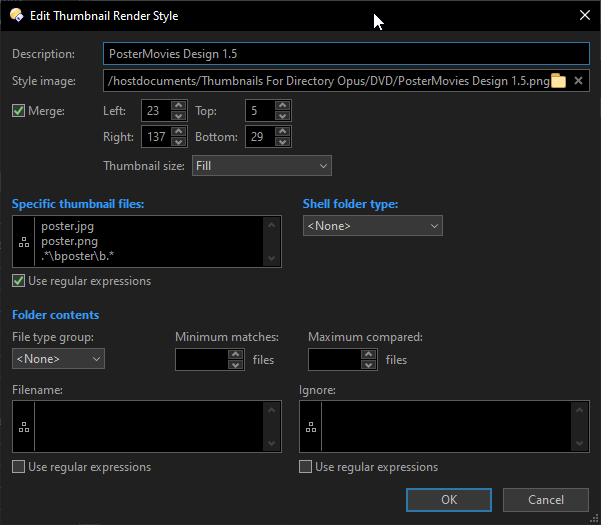This screenshot has width=601, height=525.
Task: Increase the Minimum matches value
Action: click(x=235, y=353)
